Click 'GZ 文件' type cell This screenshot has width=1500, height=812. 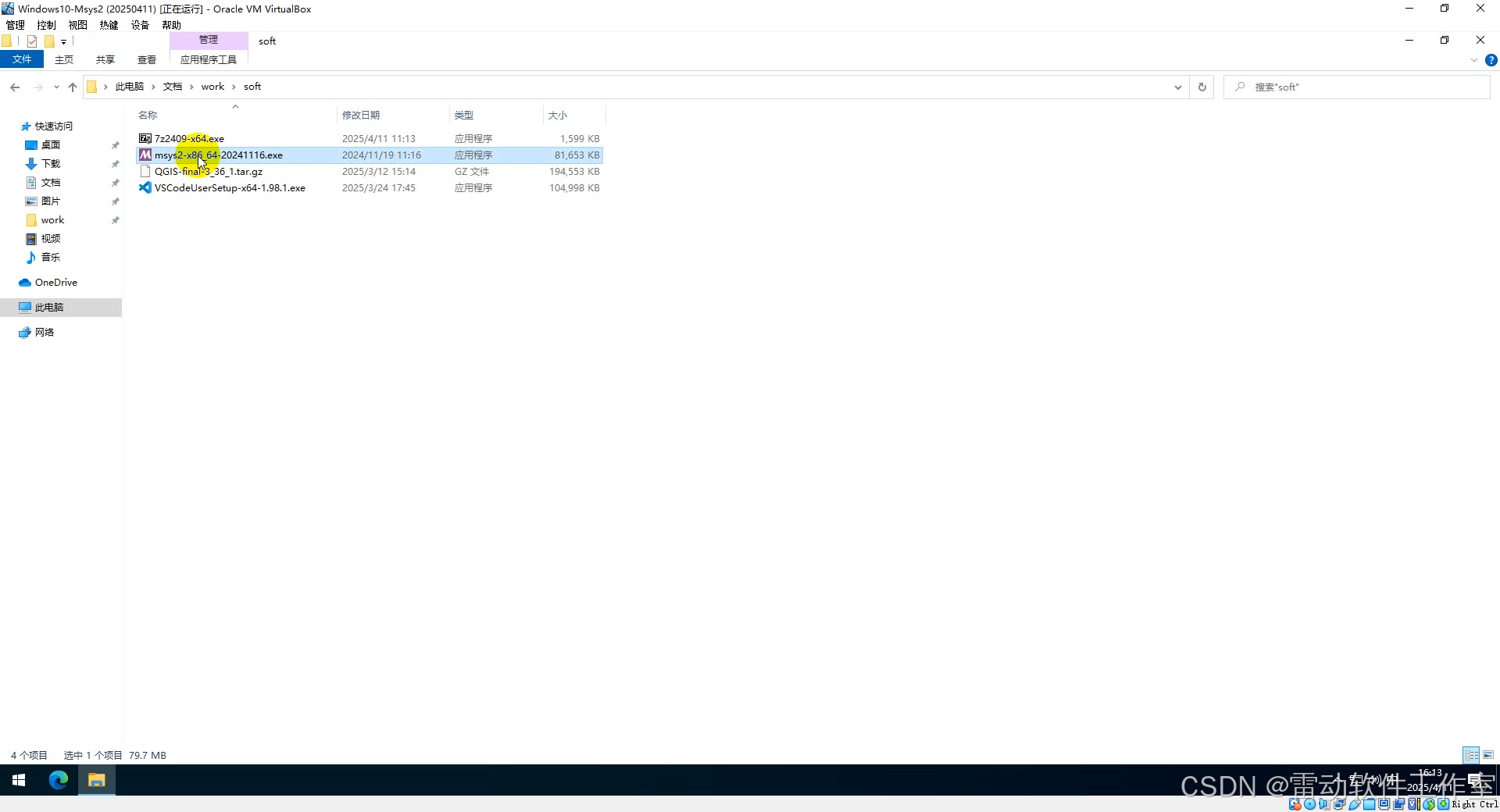pos(472,172)
